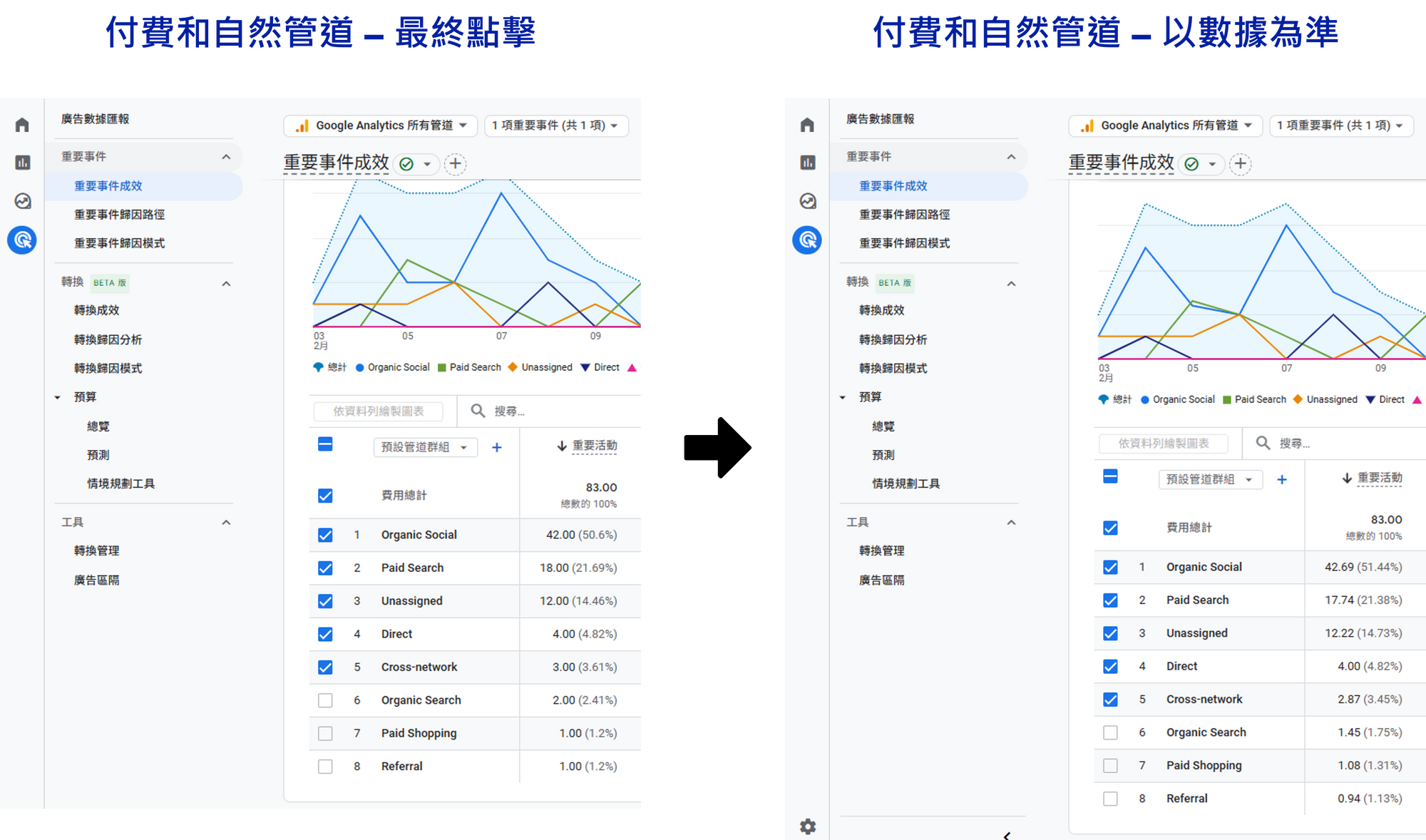Check the Referral row showing 0.94 (1.13%)
1426x840 pixels.
1110,799
